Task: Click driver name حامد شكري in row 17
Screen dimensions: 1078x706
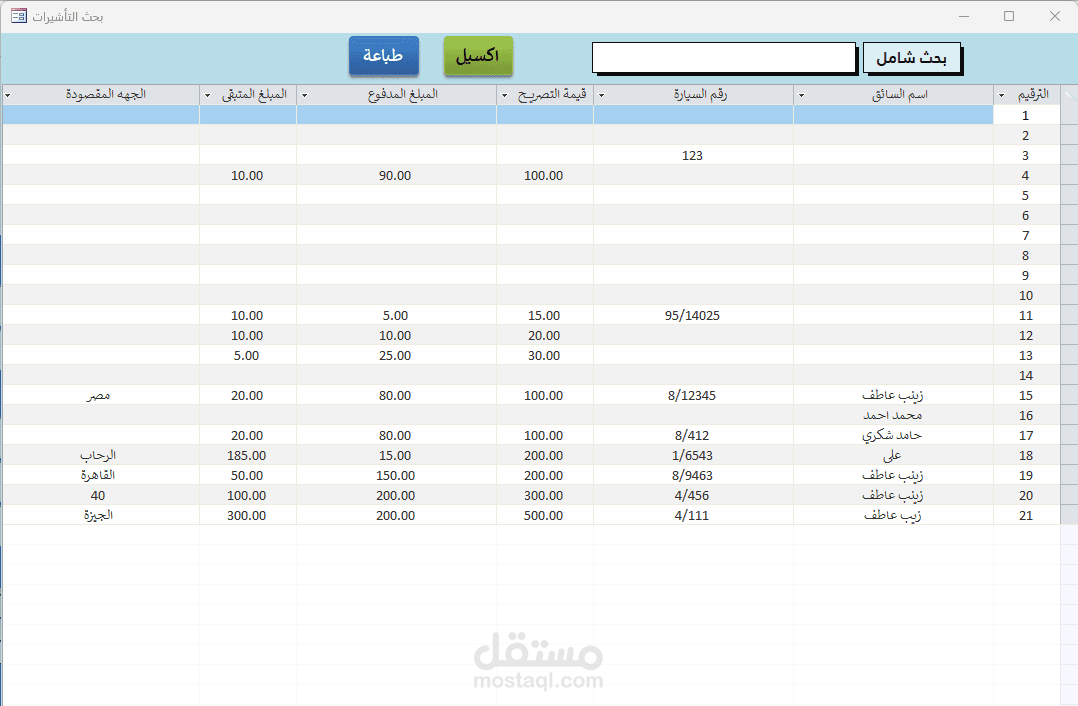Action: tap(893, 435)
